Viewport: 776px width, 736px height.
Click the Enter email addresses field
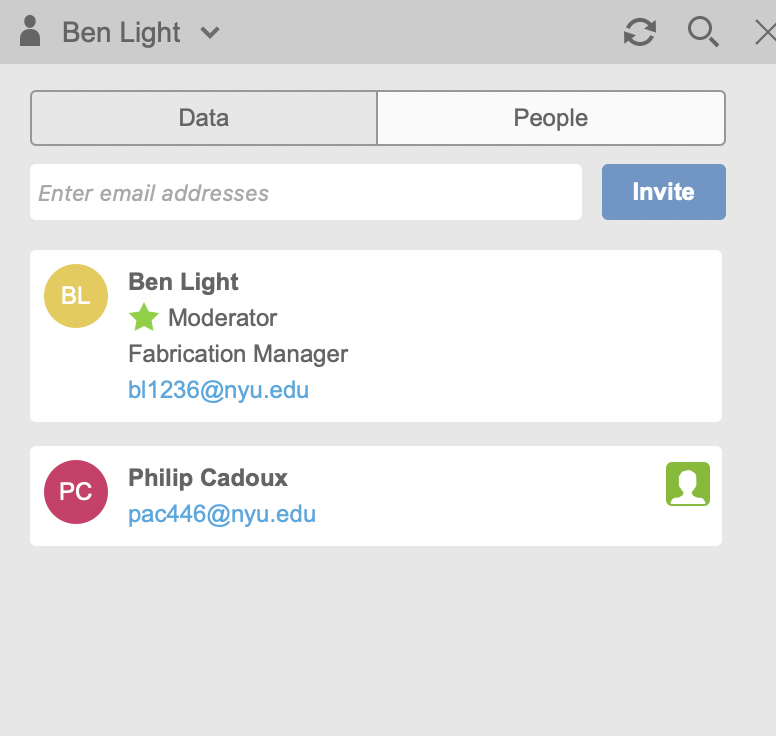pyautogui.click(x=306, y=192)
